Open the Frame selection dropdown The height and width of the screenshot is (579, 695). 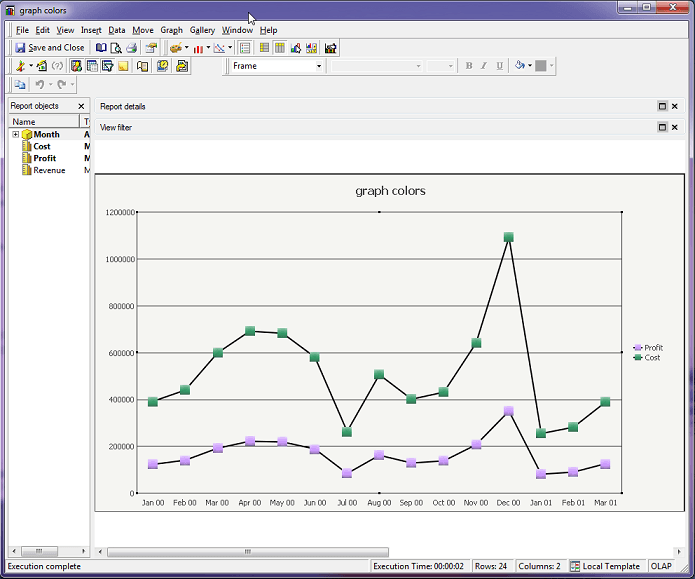[x=319, y=66]
